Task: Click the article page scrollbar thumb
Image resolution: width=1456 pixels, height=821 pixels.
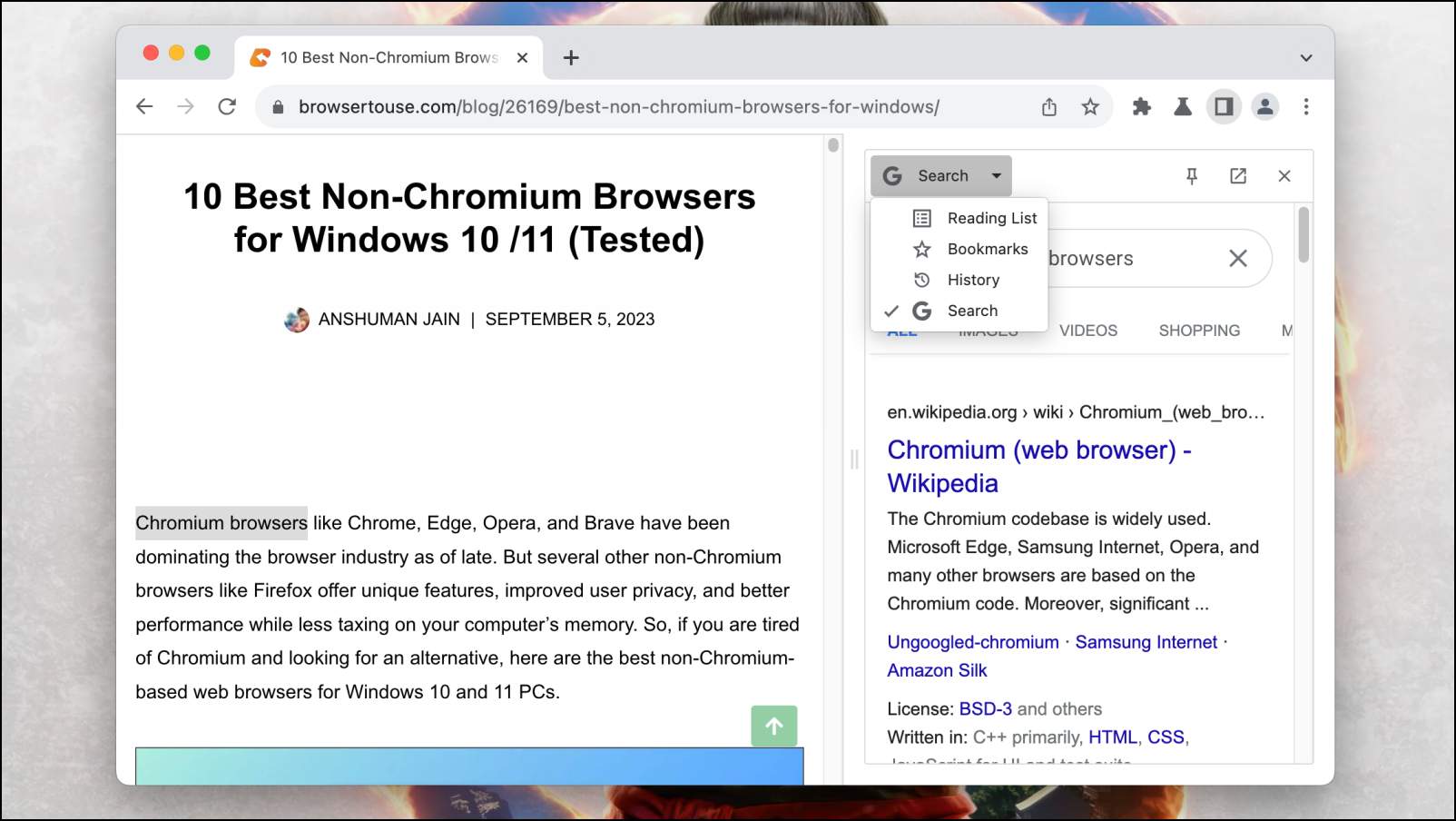Action: point(833,144)
